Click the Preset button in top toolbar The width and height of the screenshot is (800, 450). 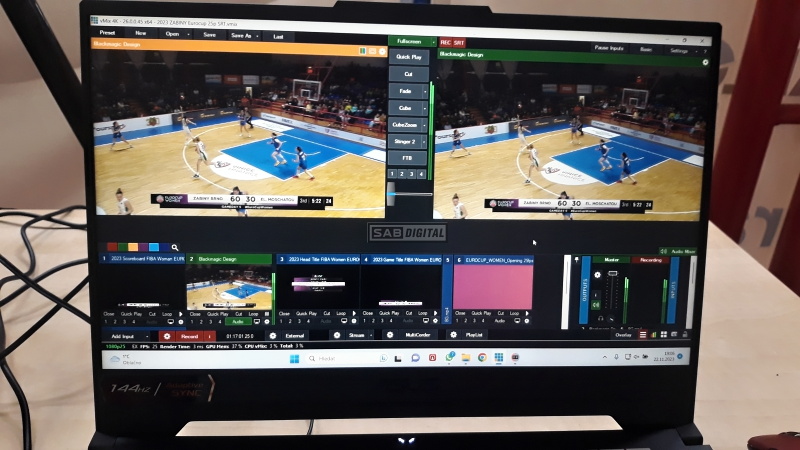(x=107, y=34)
